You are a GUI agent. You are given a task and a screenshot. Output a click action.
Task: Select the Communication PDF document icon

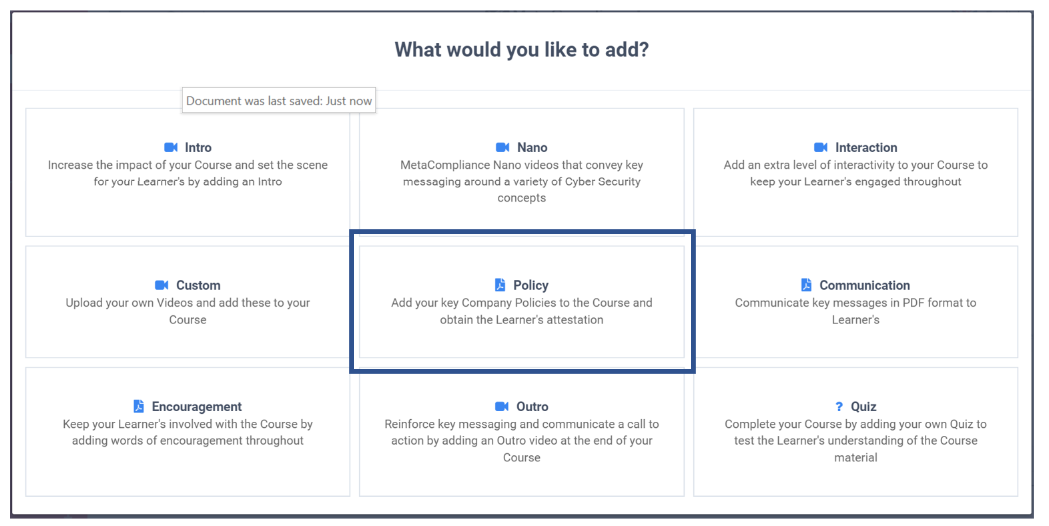806,285
